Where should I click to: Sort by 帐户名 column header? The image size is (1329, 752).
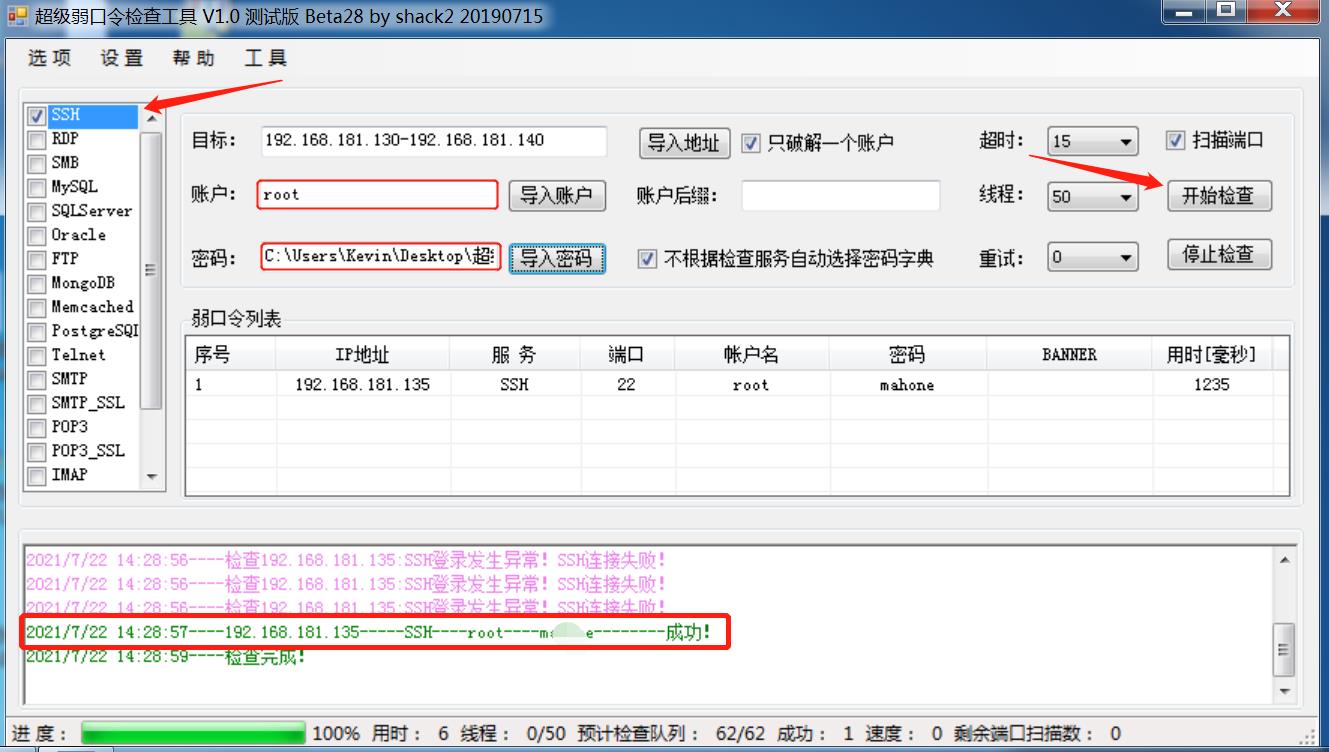(x=751, y=355)
